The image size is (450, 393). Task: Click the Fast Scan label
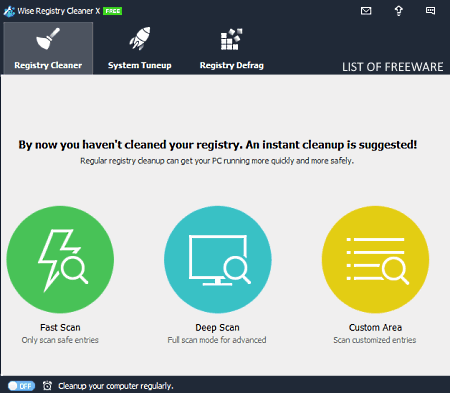(x=60, y=327)
